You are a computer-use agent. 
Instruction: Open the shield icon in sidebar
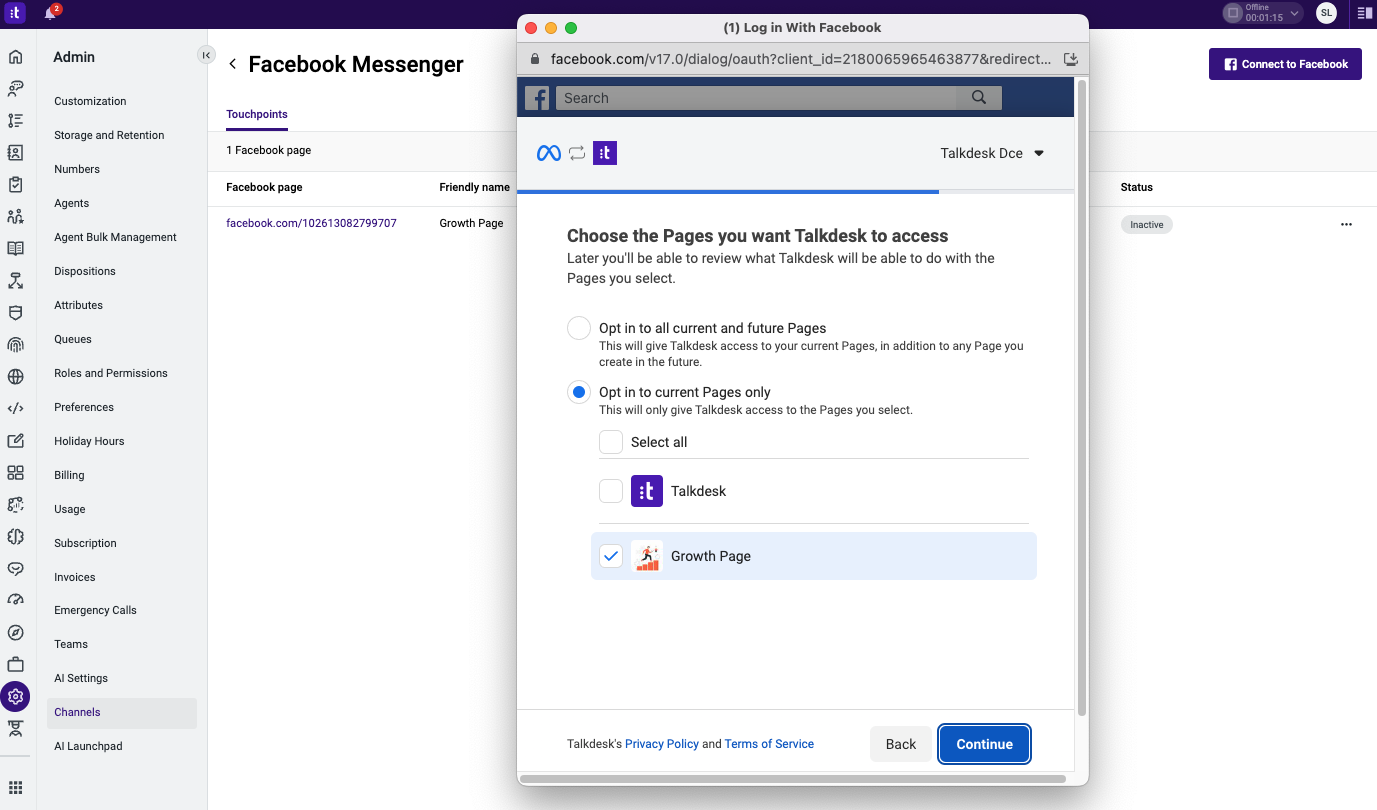click(15, 313)
